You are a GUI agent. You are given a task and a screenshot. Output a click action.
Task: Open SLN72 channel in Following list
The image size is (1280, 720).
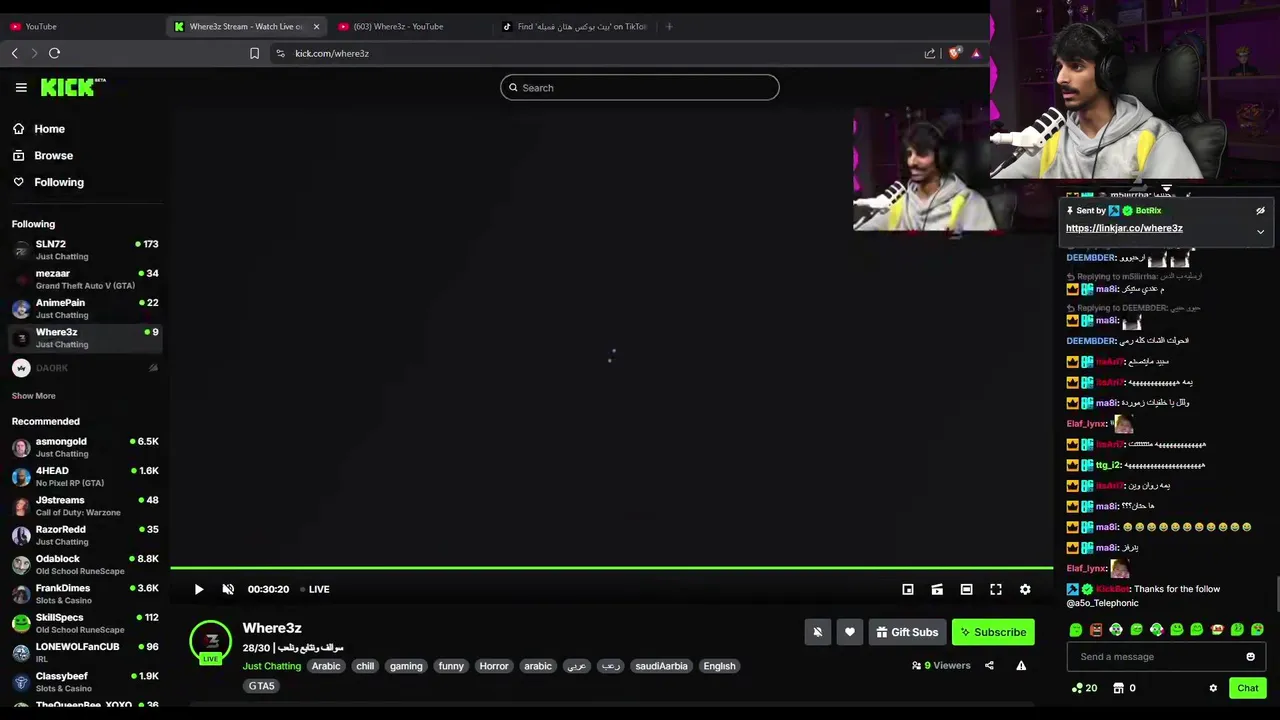point(85,250)
